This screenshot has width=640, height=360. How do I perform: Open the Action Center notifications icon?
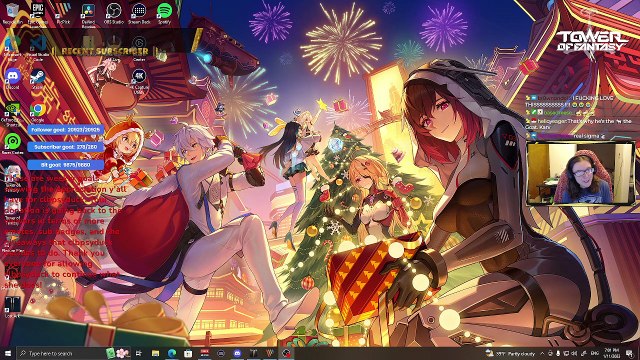coord(630,353)
